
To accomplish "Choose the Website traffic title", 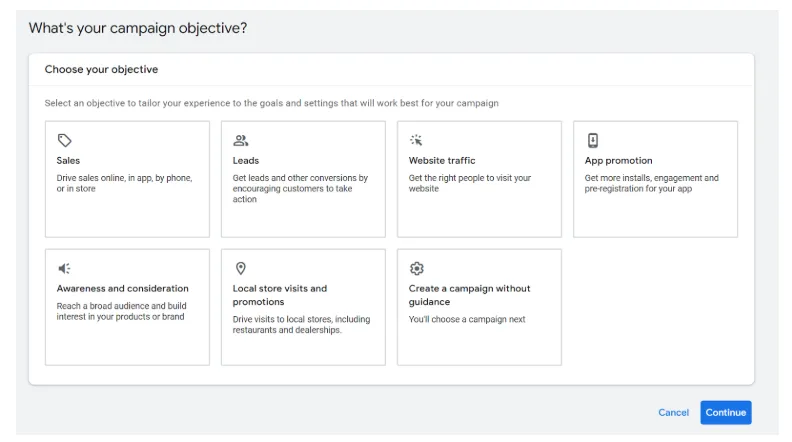I will pyautogui.click(x=442, y=160).
